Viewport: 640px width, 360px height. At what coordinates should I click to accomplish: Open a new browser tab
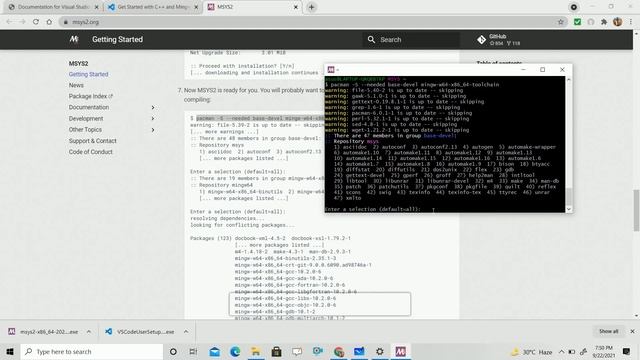(311, 7)
